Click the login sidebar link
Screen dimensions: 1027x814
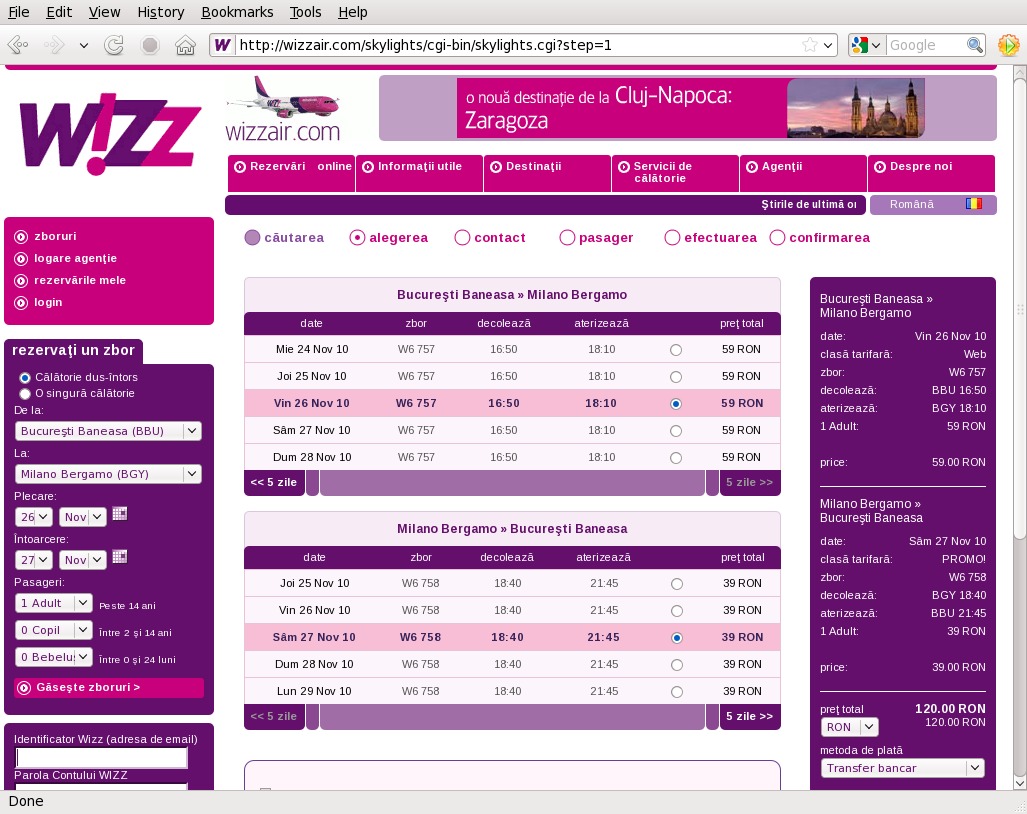(48, 303)
